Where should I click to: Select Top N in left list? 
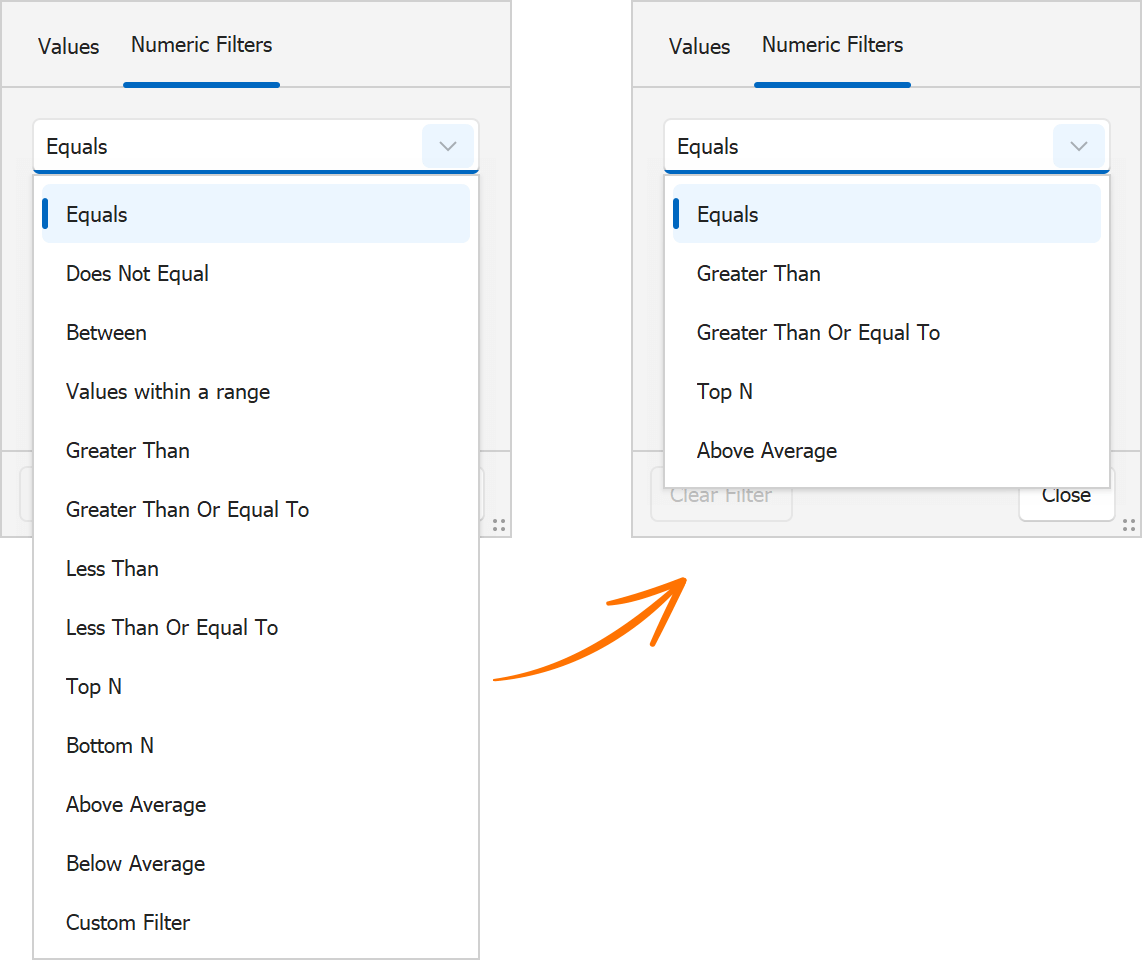click(256, 686)
